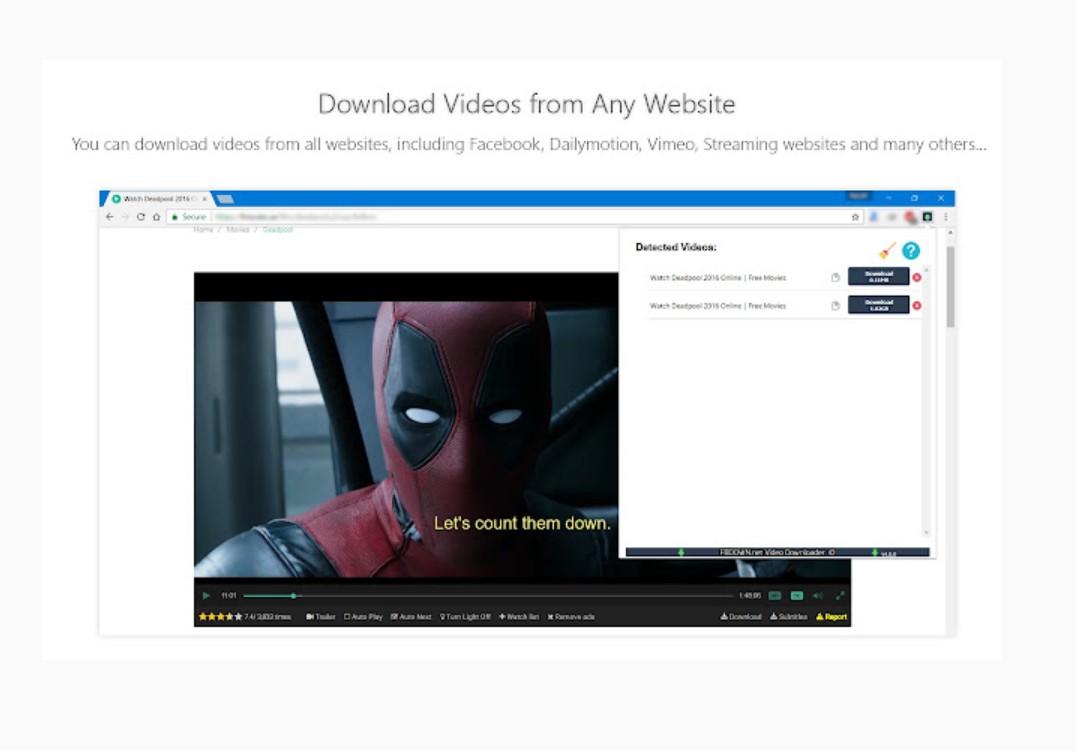The width and height of the screenshot is (1076, 751).
Task: Click Download below the video player
Action: coord(741,616)
